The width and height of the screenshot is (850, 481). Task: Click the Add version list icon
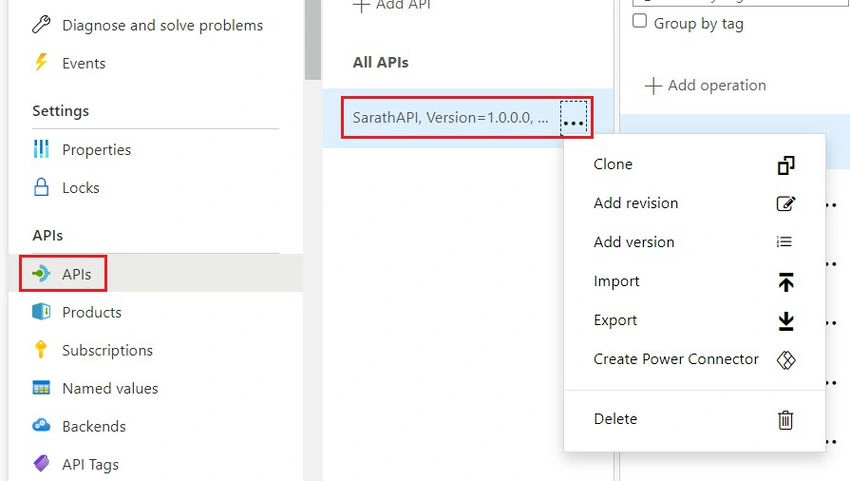pyautogui.click(x=784, y=241)
